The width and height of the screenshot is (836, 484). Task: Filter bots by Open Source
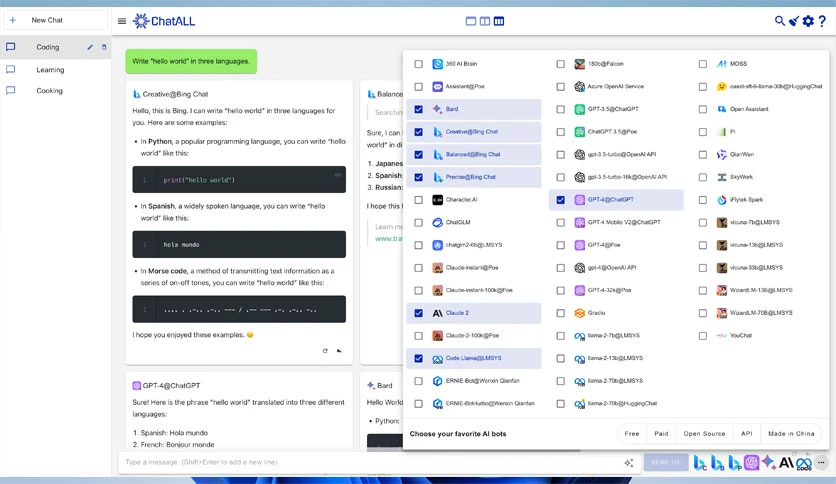(x=704, y=433)
